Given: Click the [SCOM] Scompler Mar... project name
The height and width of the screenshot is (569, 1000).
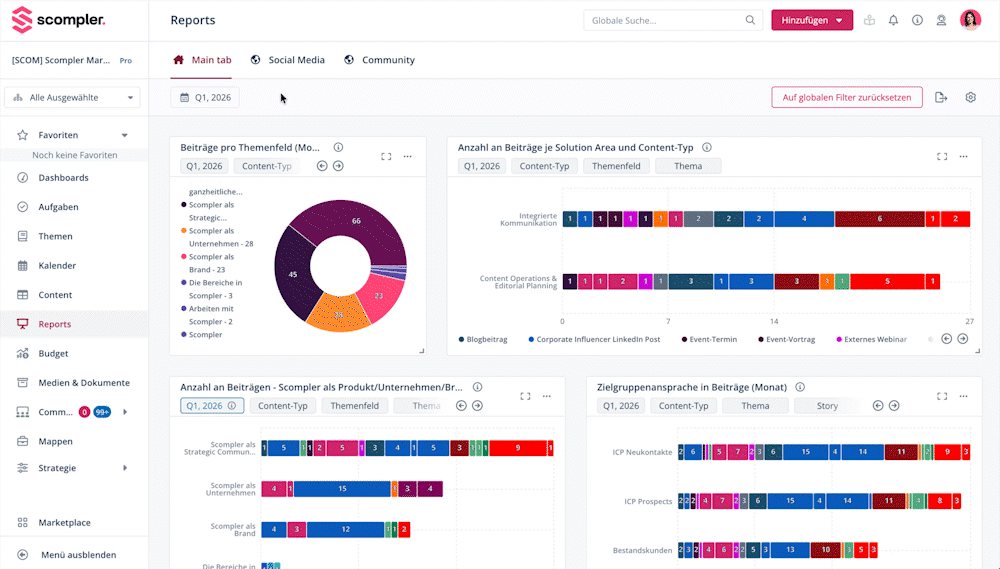Looking at the screenshot, I should [61, 61].
